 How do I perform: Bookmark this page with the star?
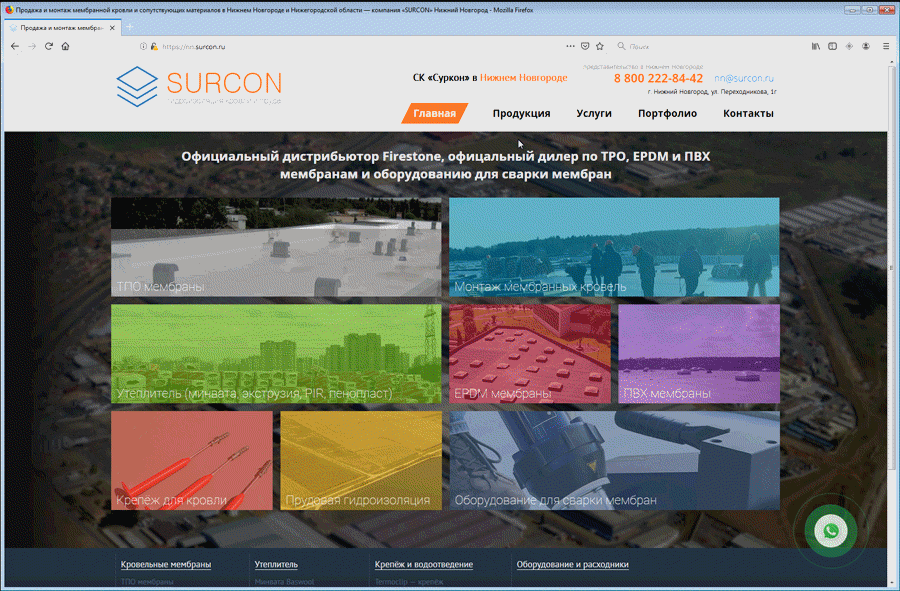tap(600, 46)
